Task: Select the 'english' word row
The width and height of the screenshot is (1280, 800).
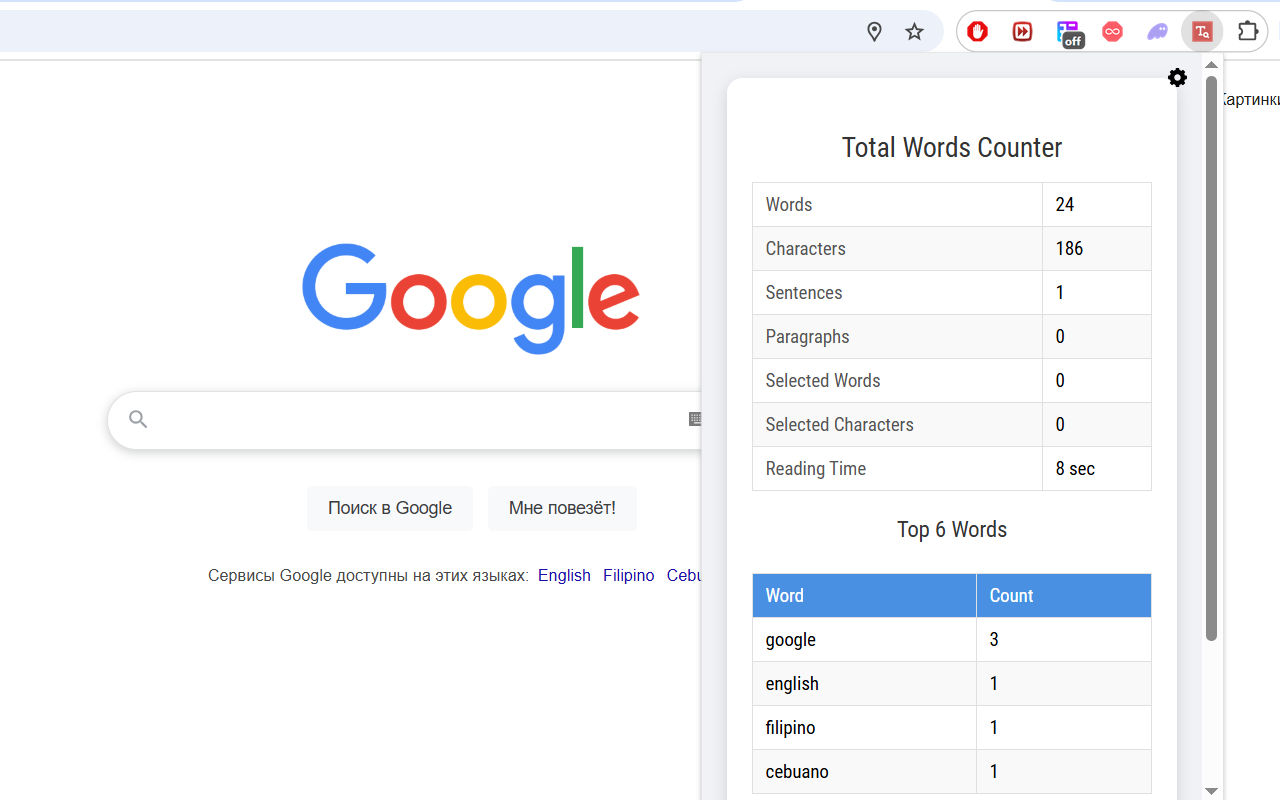Action: 952,684
